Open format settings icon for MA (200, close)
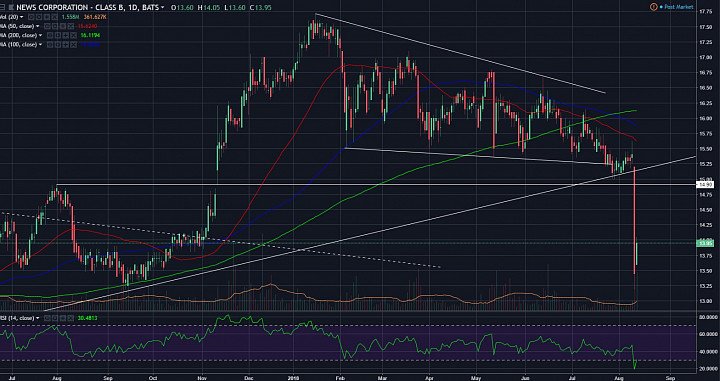The height and width of the screenshot is (381, 720). 57,35
